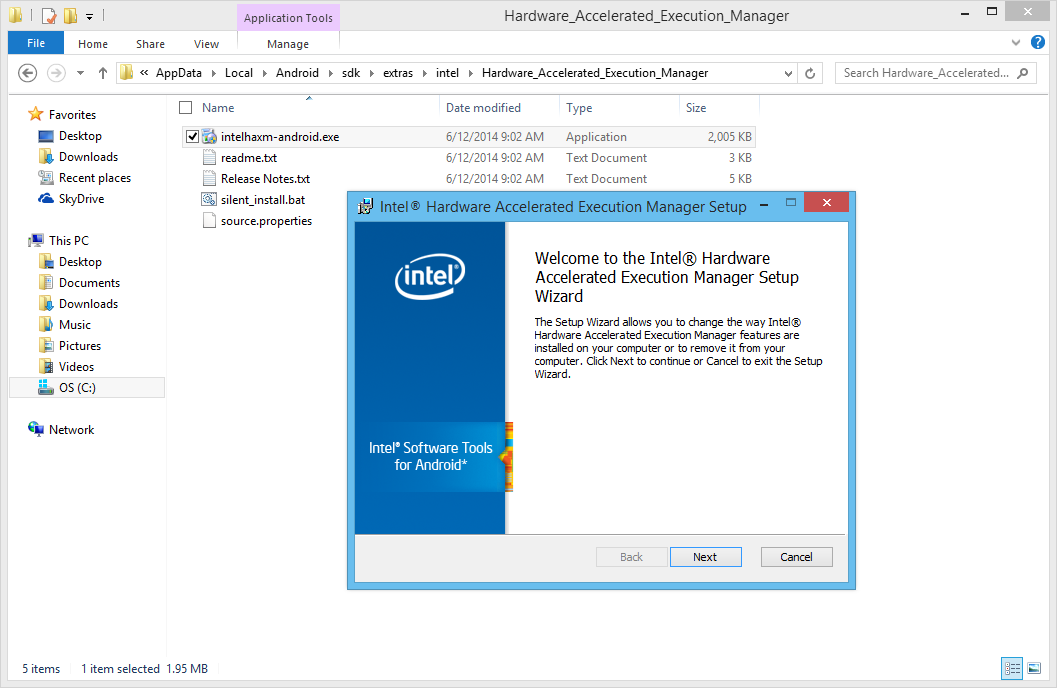
Task: Switch to large icons view in status bar
Action: (x=1036, y=668)
